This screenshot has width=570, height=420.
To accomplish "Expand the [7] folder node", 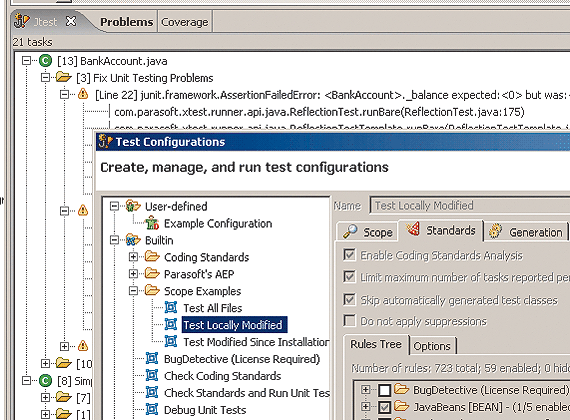I will tap(45, 397).
